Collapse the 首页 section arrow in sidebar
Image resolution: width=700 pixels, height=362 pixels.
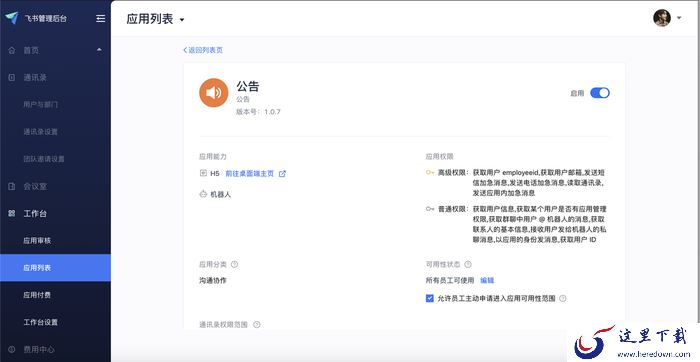coord(99,50)
